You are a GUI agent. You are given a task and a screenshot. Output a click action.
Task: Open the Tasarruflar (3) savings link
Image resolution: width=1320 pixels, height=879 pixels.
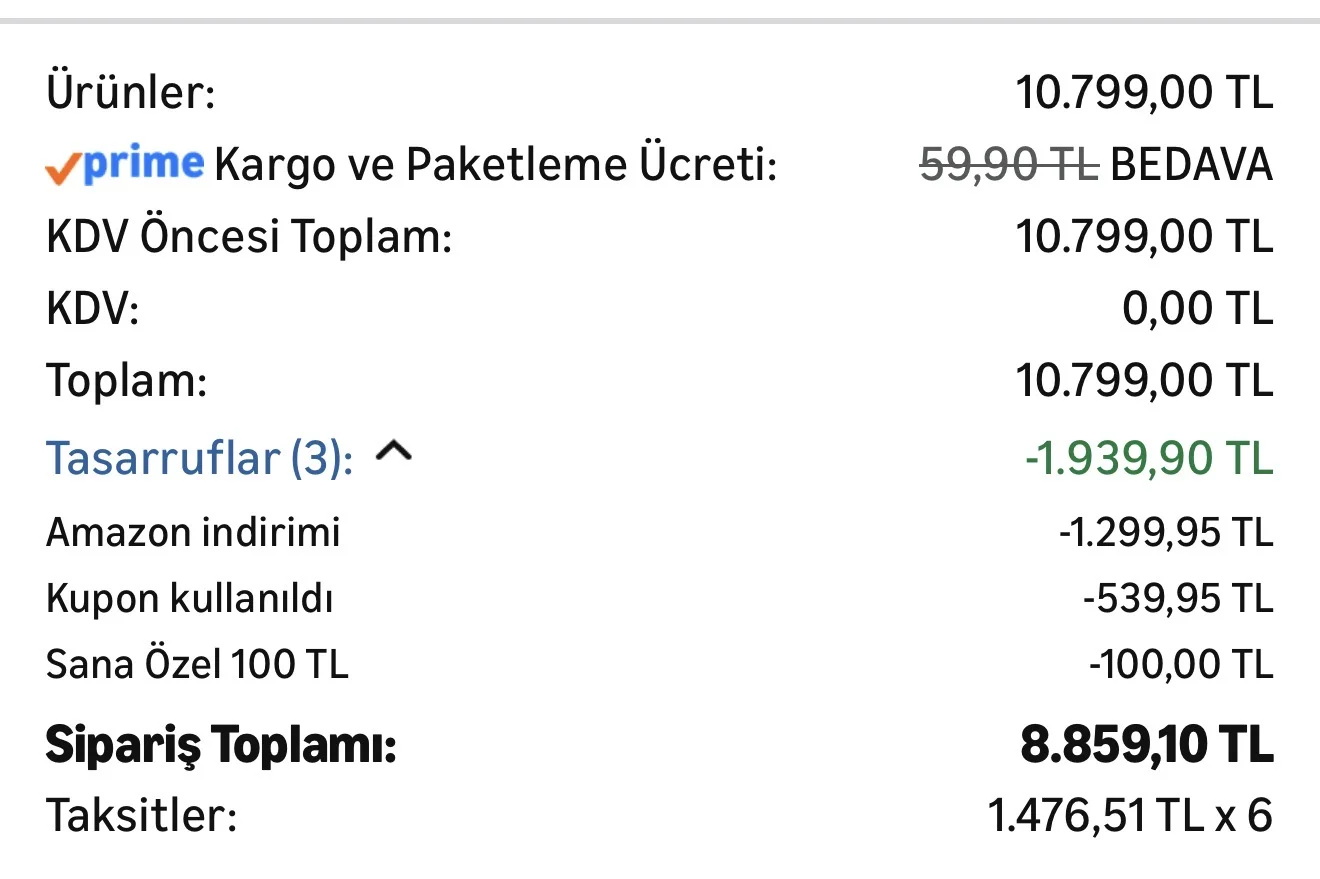click(199, 458)
